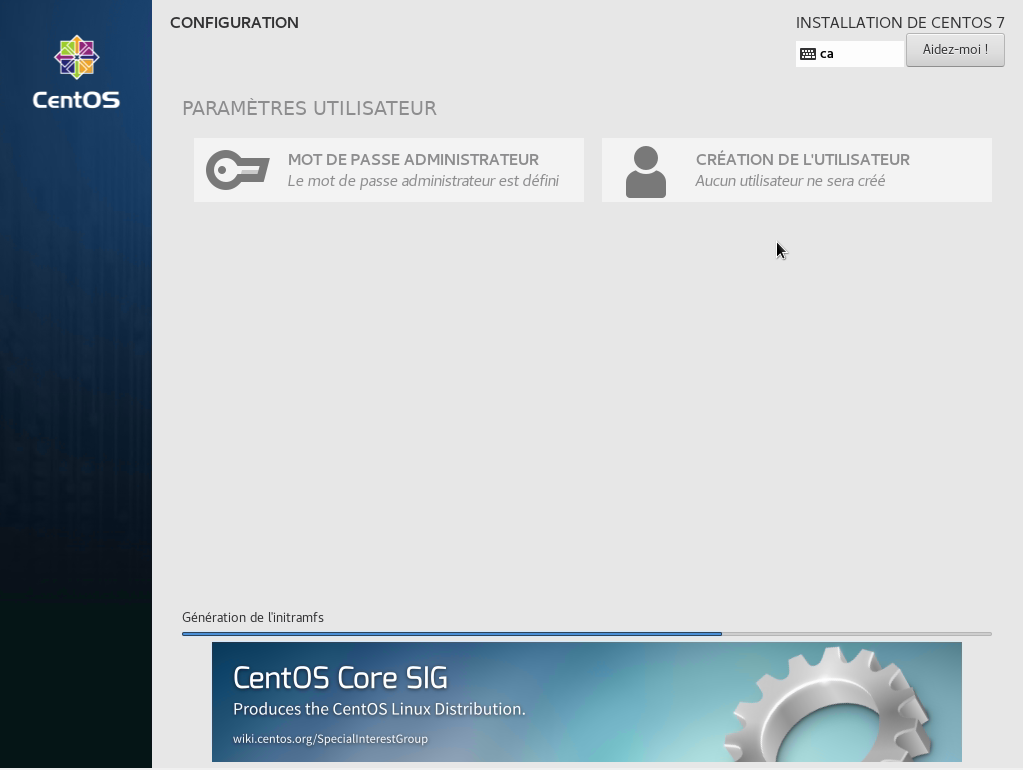Click "Produces the CentOS Linux Distribution" banner text
This screenshot has height=770, width=1023.
pyautogui.click(x=379, y=709)
